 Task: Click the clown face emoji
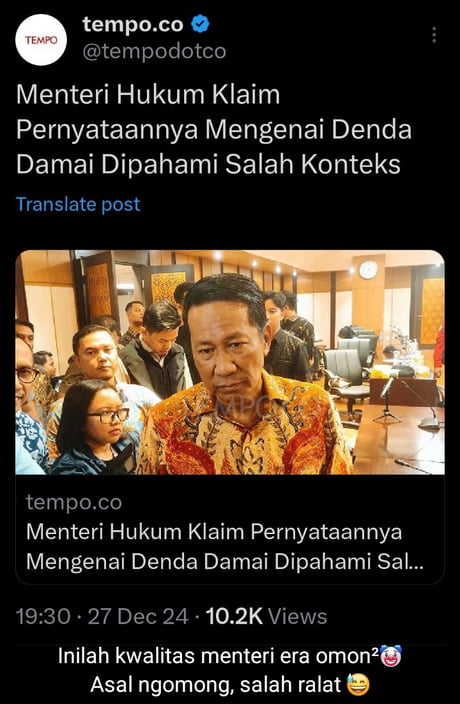coord(391,657)
